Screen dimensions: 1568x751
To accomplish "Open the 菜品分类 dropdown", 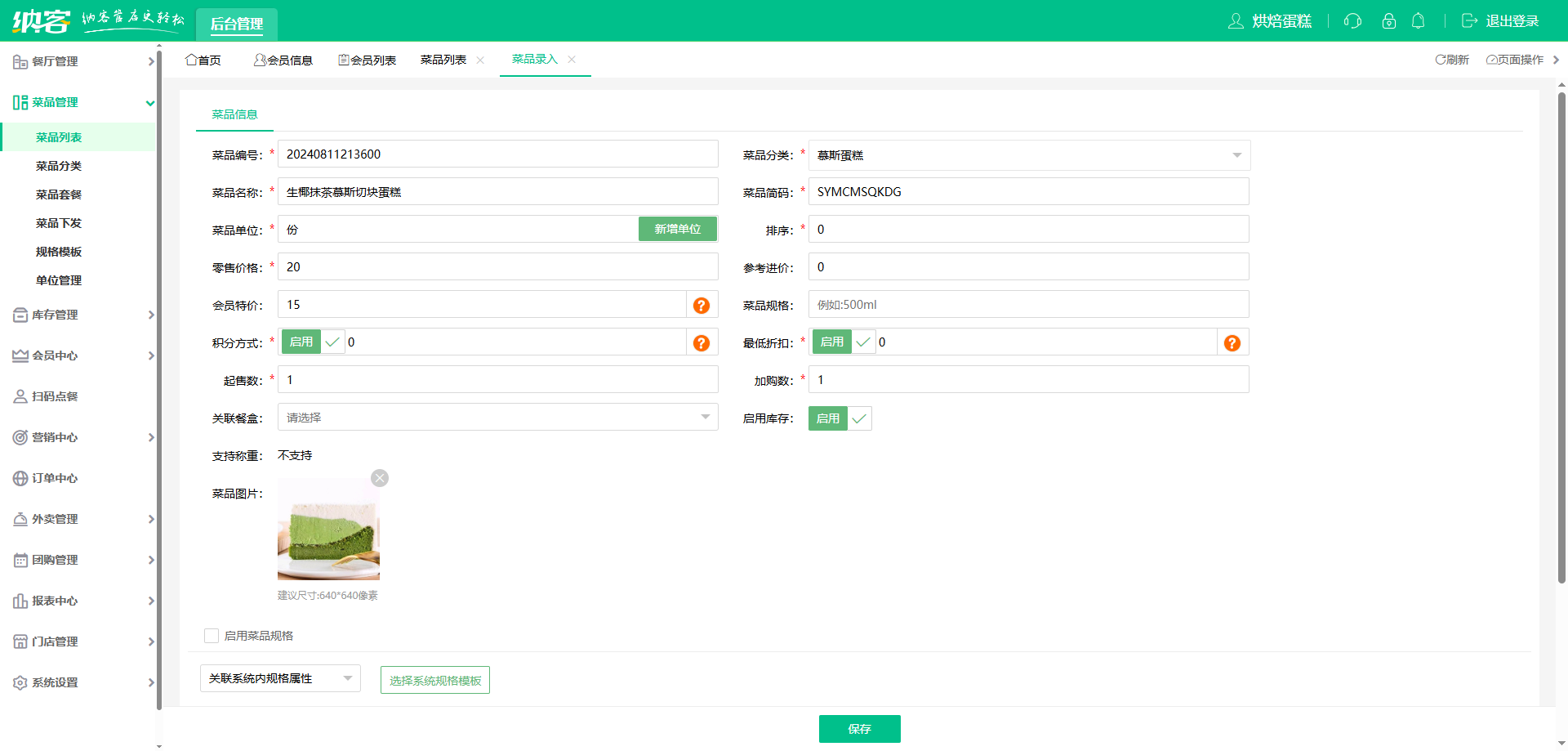I will pos(1029,155).
